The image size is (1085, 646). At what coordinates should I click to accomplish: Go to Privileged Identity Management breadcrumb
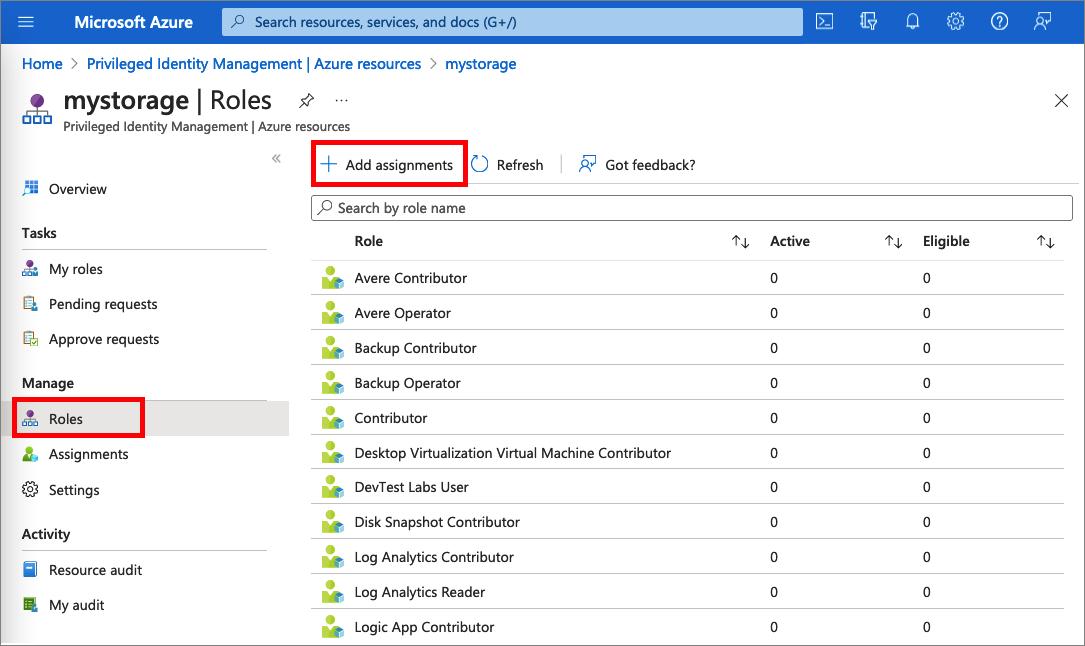pyautogui.click(x=253, y=64)
